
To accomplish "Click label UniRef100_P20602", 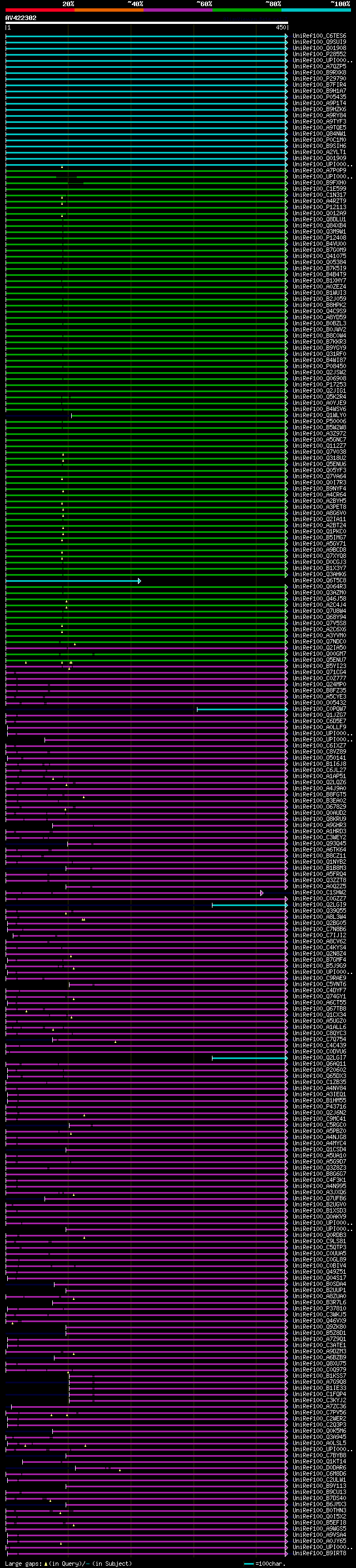I will pos(319,1071).
